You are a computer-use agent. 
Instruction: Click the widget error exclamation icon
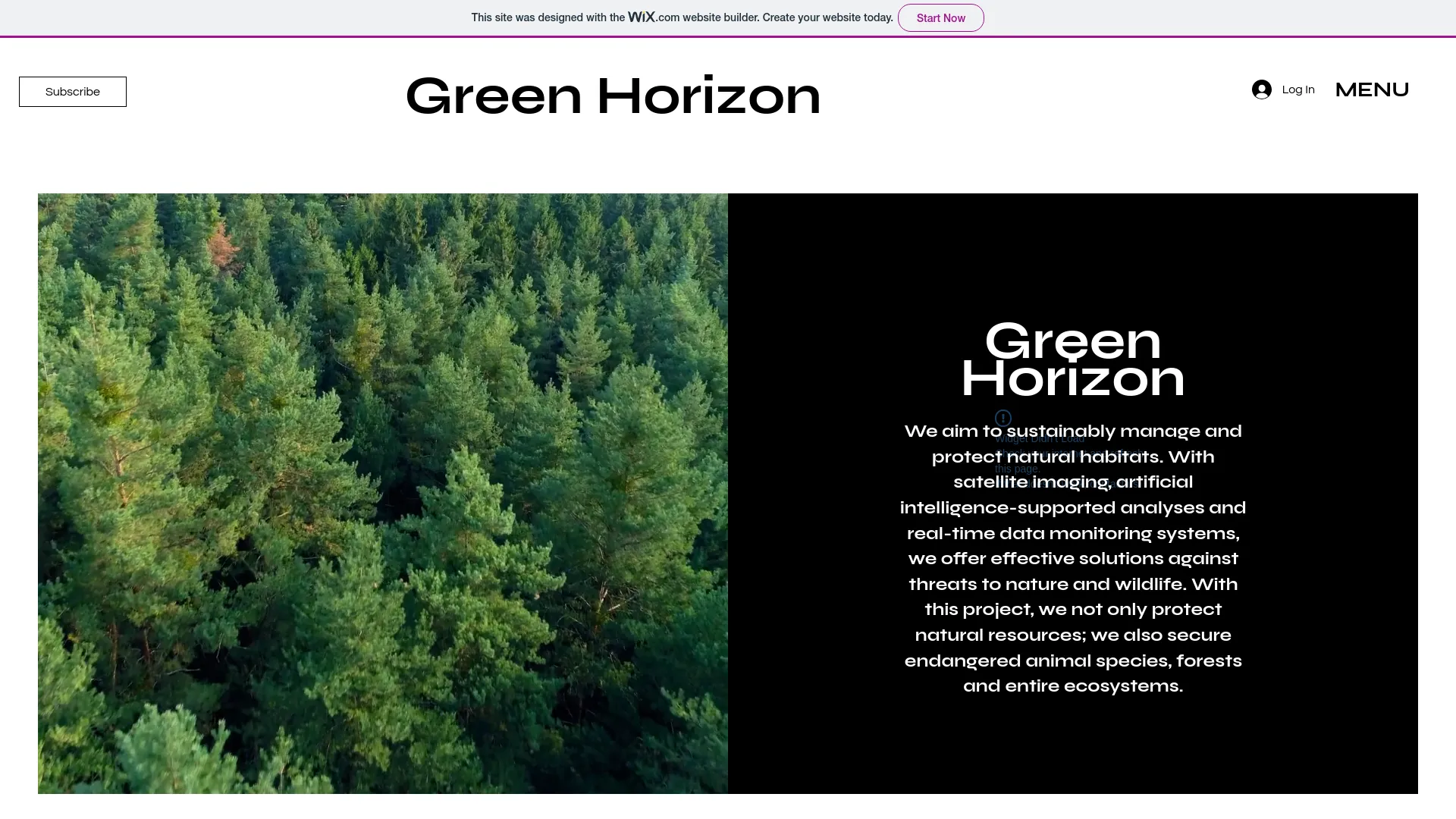click(x=1003, y=418)
